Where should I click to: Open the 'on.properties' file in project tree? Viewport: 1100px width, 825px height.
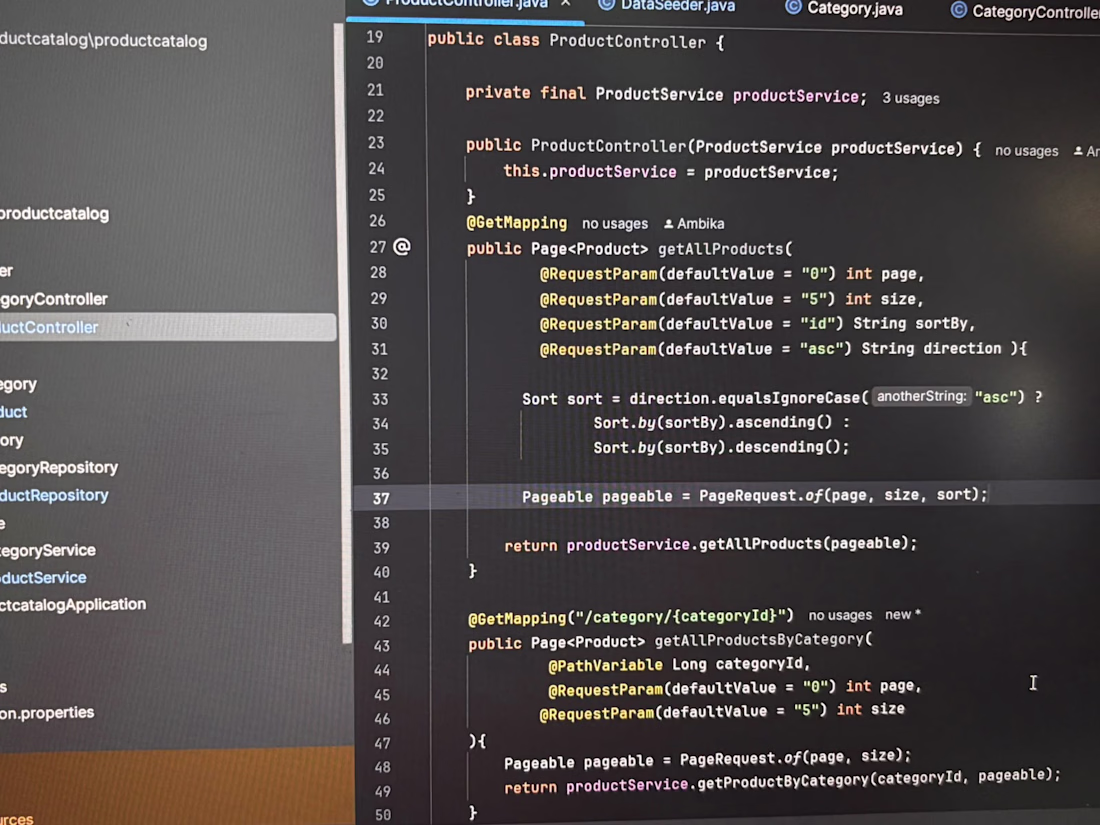click(x=47, y=713)
